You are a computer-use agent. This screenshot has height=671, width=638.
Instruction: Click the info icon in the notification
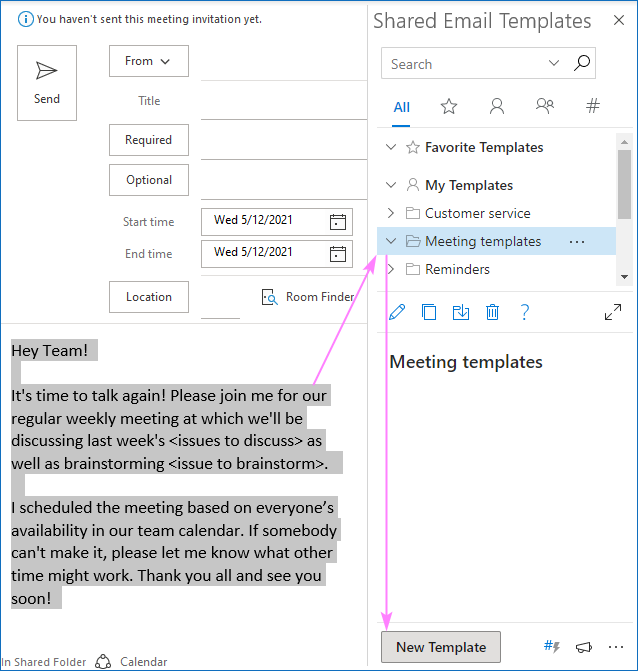26,19
